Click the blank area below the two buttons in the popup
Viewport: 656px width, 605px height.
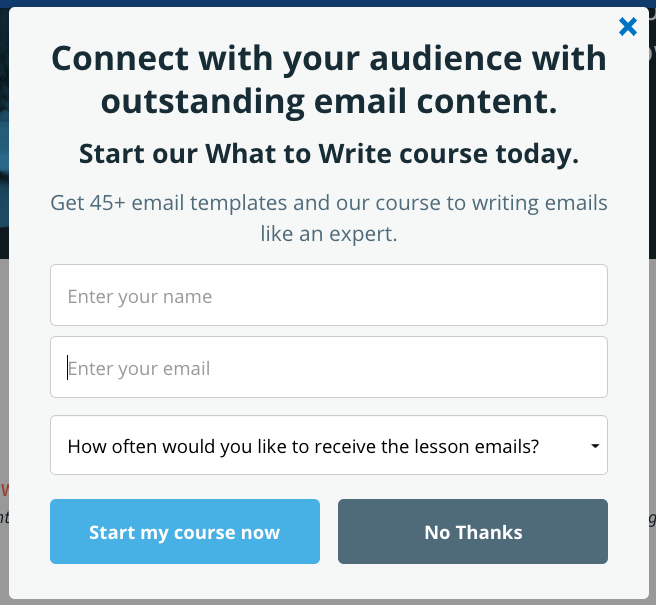pos(329,582)
